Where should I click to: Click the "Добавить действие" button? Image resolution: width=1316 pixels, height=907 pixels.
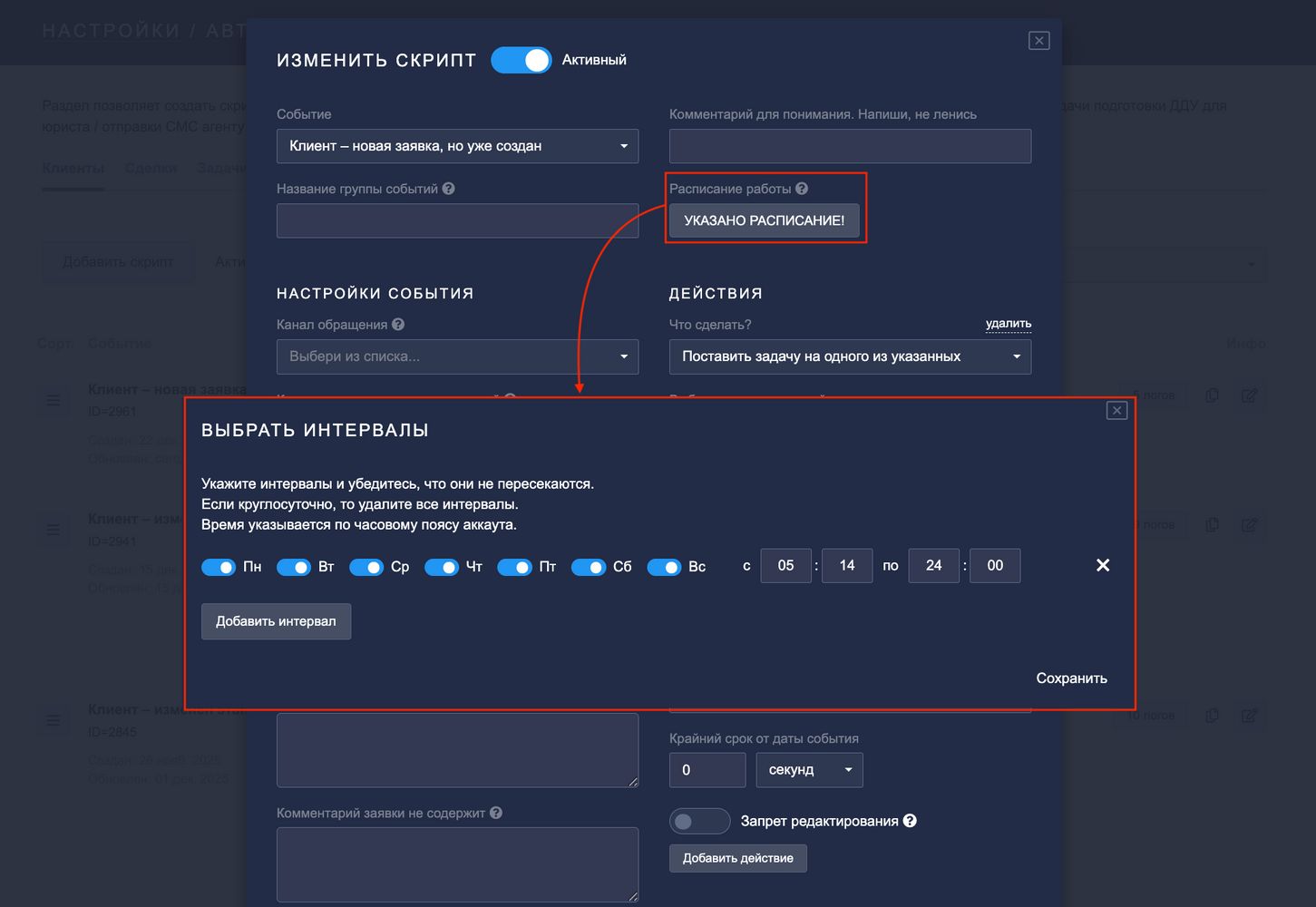[738, 858]
